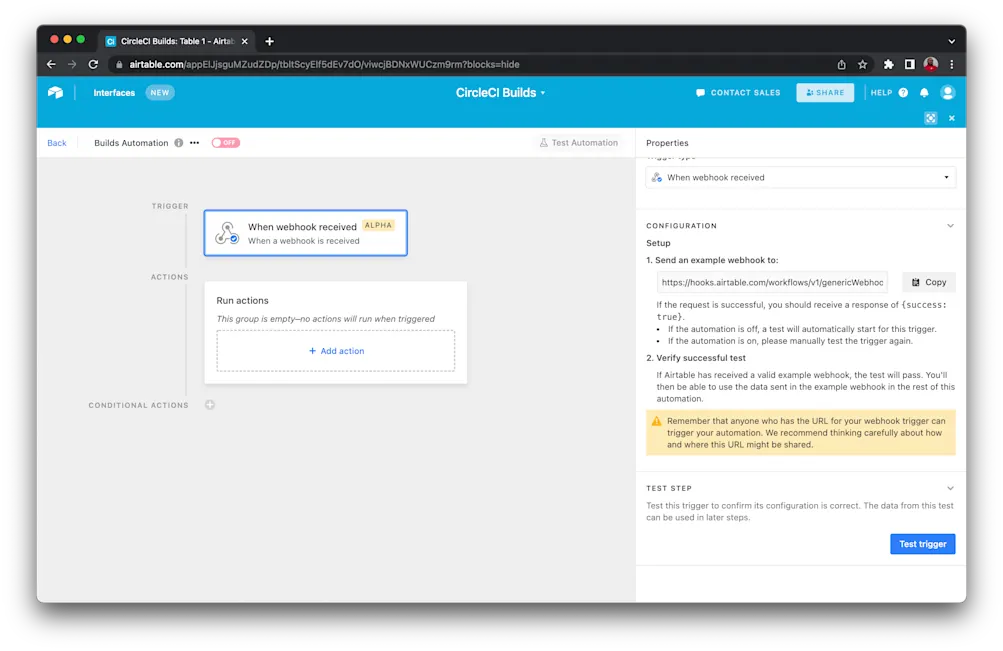1003x651 pixels.
Task: Click the Back link to leave the automation
Action: click(x=56, y=143)
